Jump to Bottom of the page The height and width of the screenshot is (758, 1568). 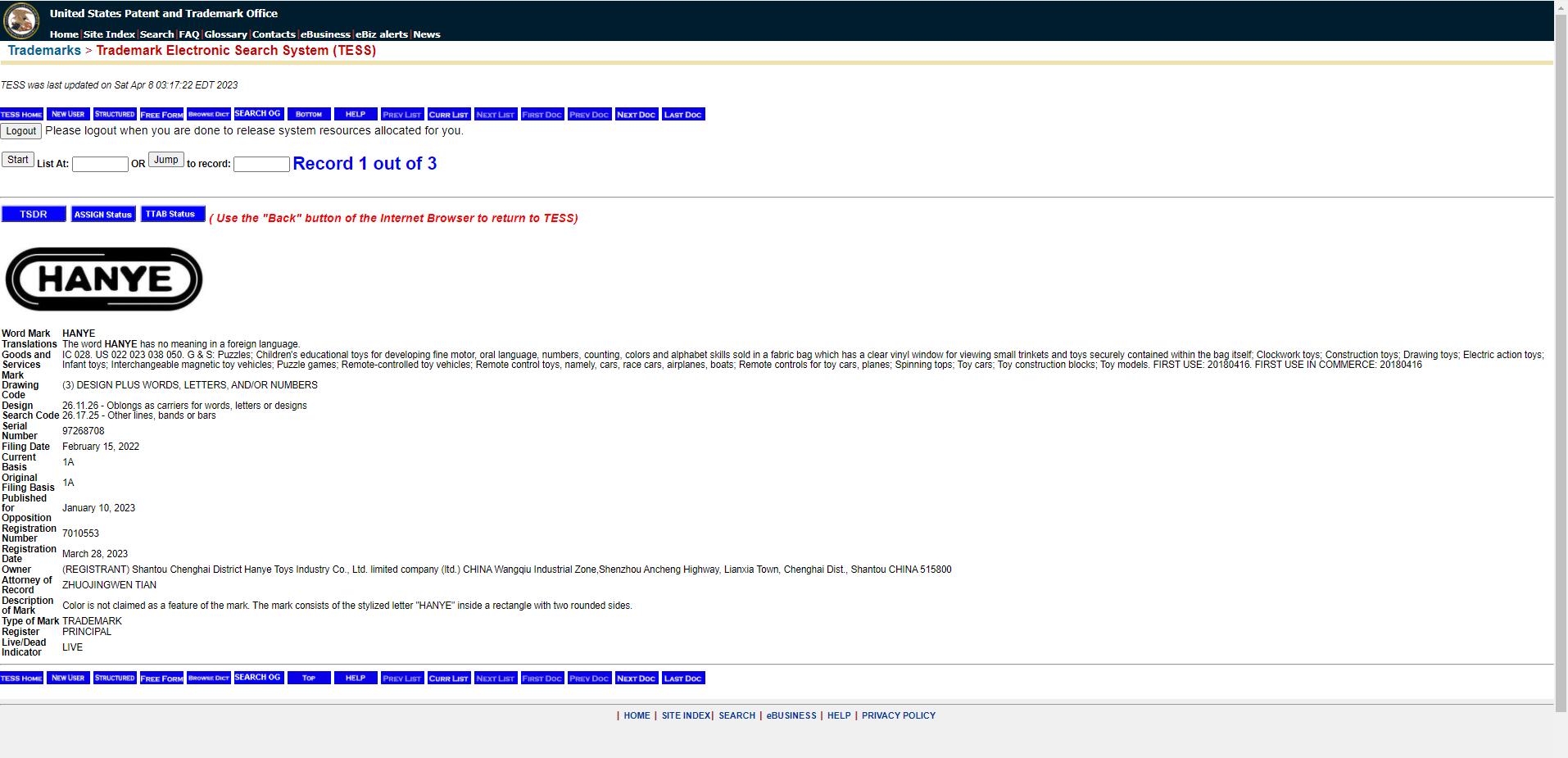(309, 114)
